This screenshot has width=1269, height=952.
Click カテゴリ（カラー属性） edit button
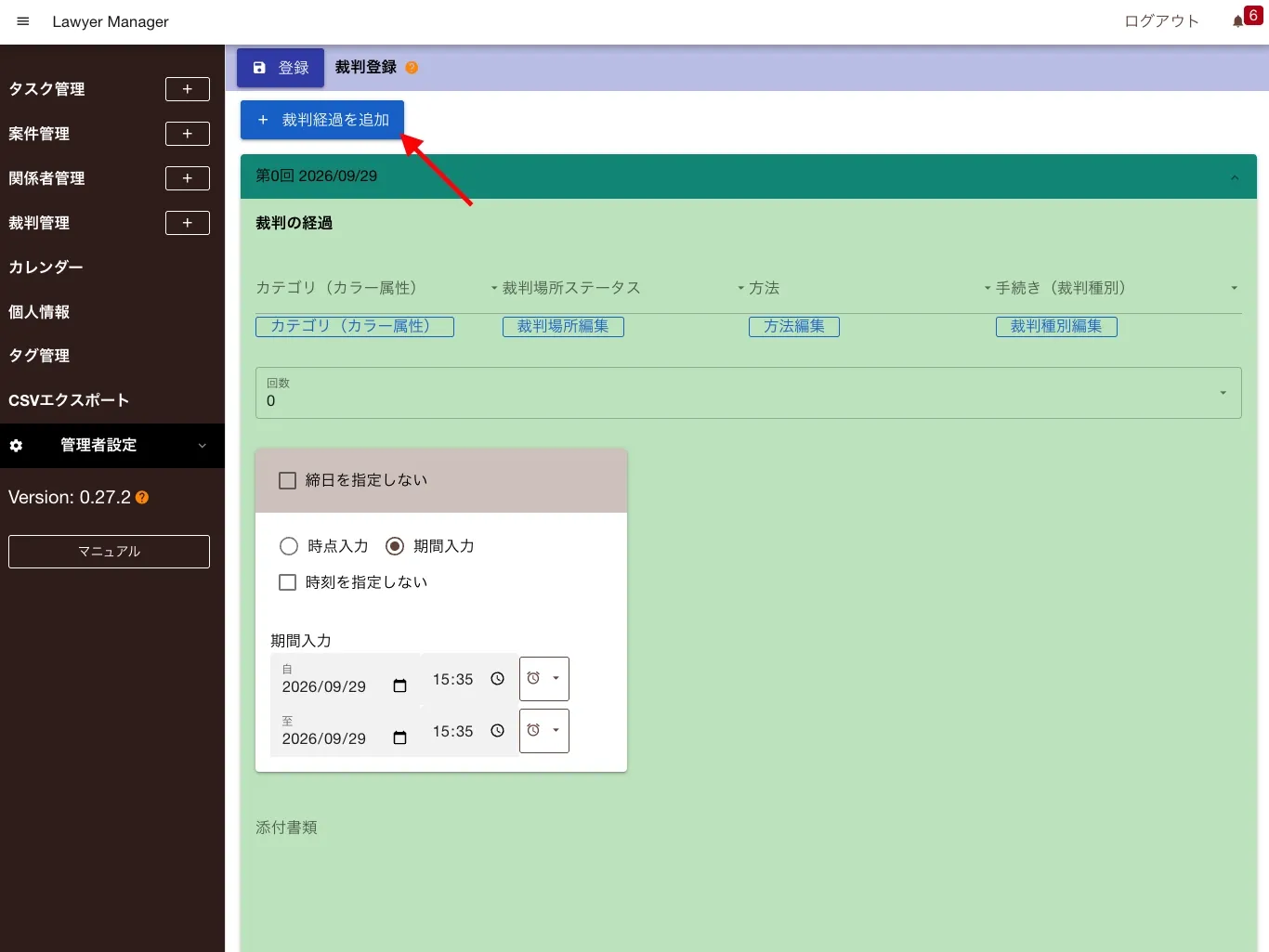tap(355, 327)
